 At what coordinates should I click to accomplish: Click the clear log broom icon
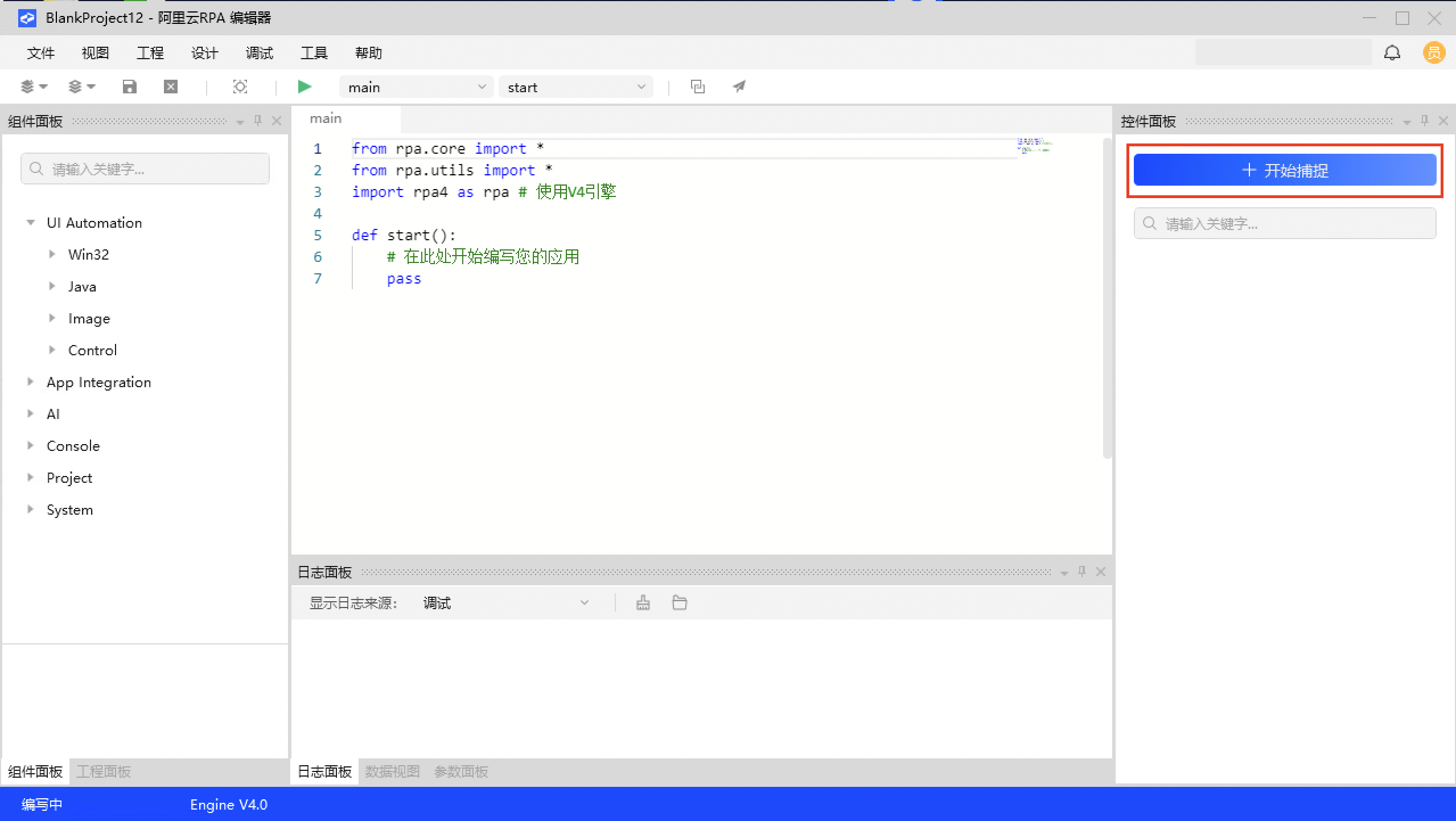pos(643,602)
